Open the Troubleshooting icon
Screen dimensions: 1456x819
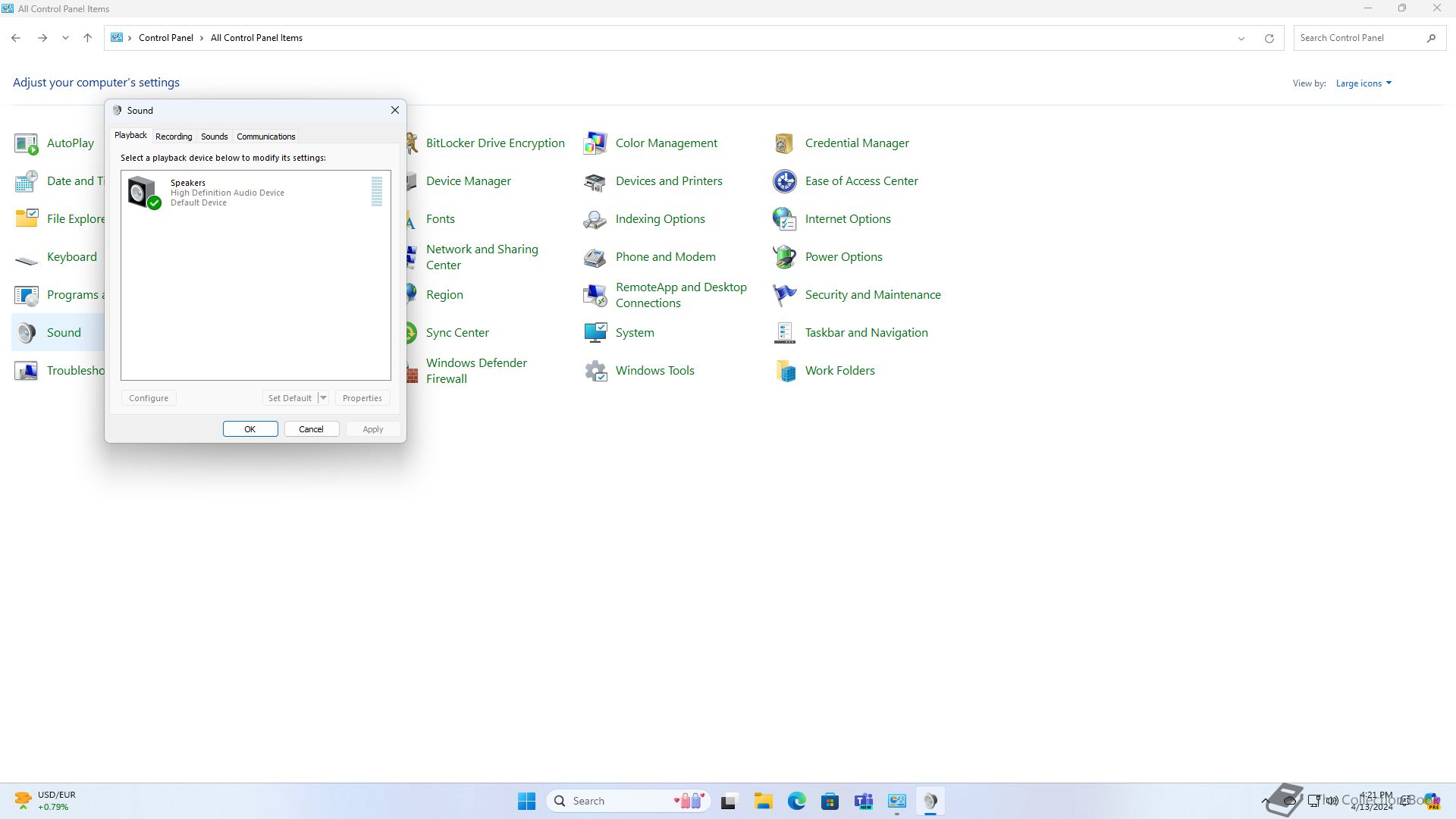27,371
